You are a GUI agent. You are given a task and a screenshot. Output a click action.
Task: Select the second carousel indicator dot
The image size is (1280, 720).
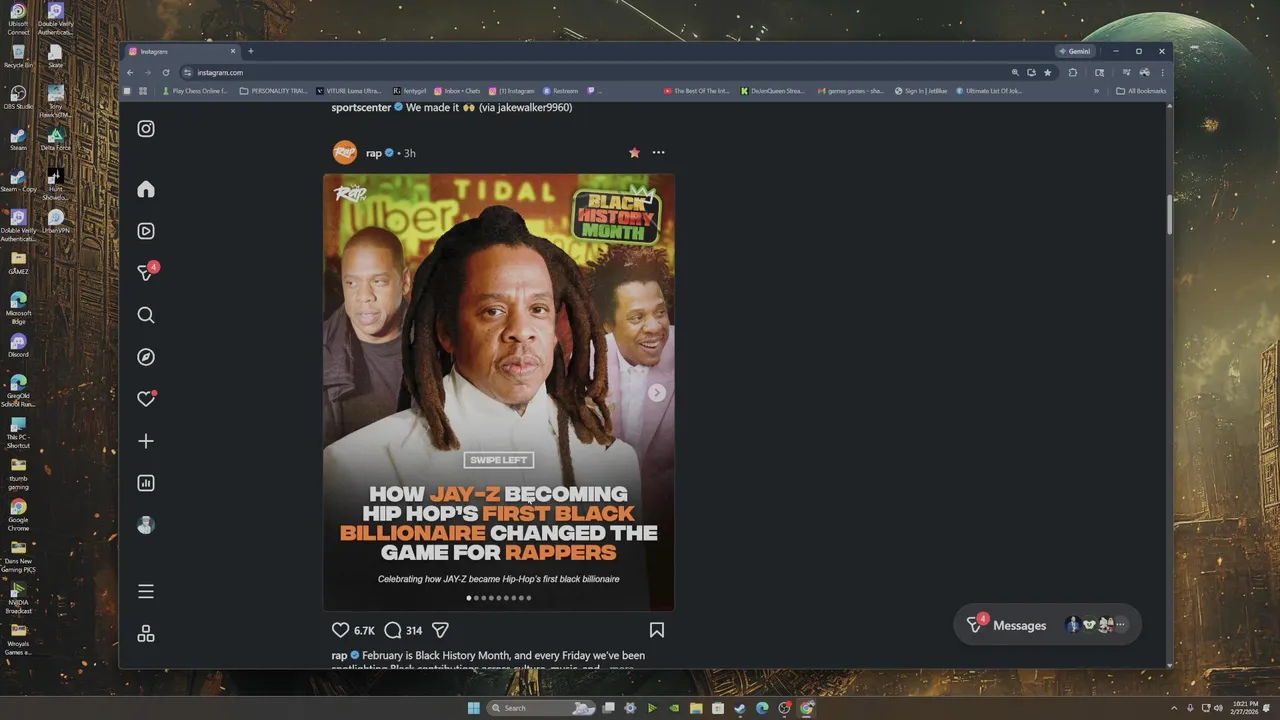(x=476, y=598)
